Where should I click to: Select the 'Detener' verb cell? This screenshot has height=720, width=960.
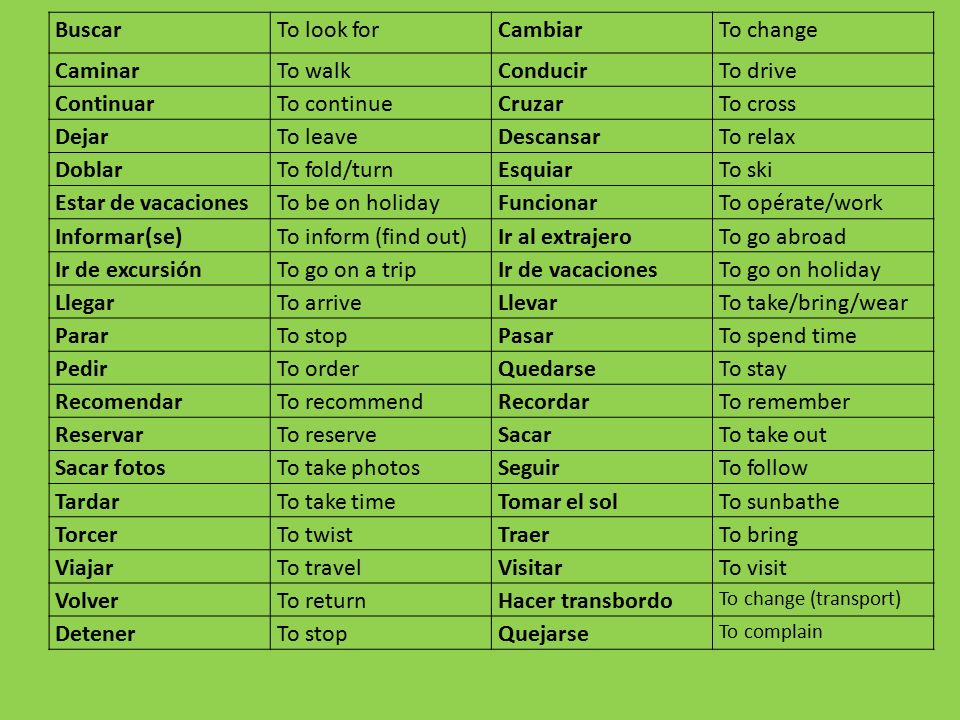[x=159, y=632]
